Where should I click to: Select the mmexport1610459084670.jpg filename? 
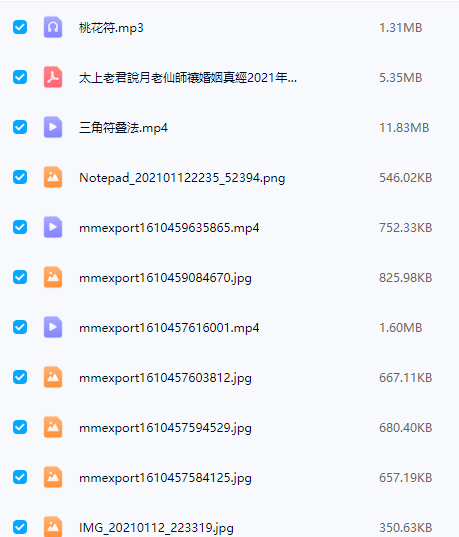165,278
